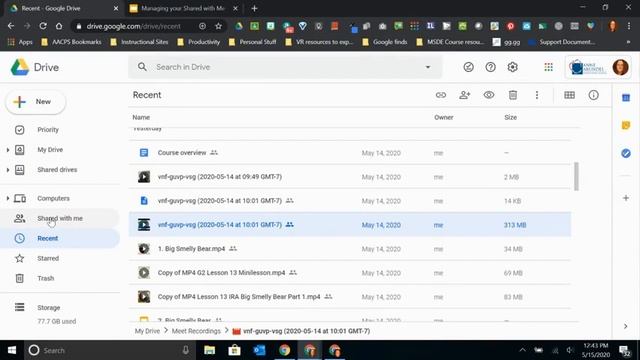Screen dimensions: 640x360
Task: Click the Share (add person) icon
Action: click(464, 95)
